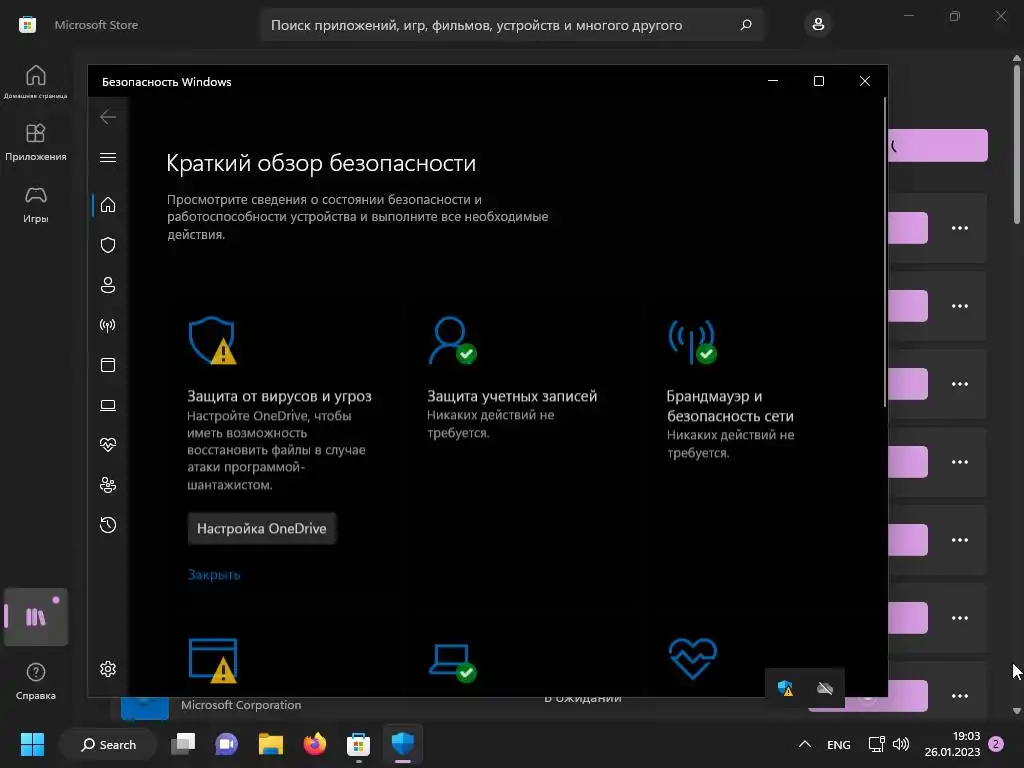Click the device security laptop tile icon
The height and width of the screenshot is (768, 1024).
coord(453,662)
